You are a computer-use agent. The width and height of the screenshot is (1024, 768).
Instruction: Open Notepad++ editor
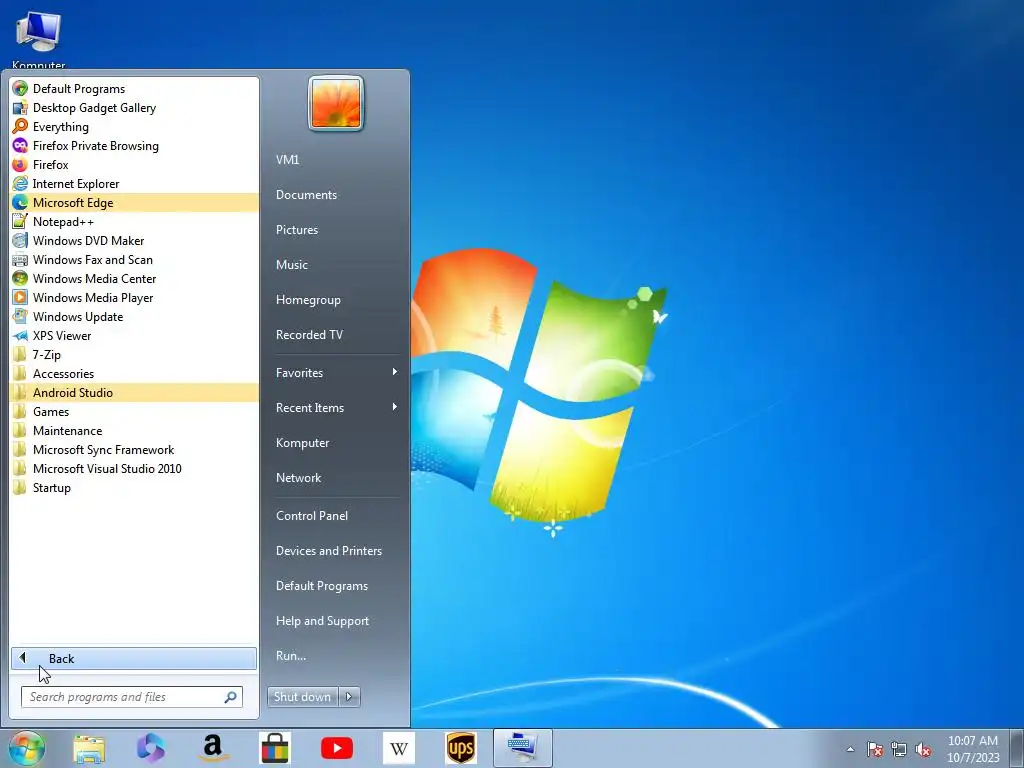[x=135, y=221]
